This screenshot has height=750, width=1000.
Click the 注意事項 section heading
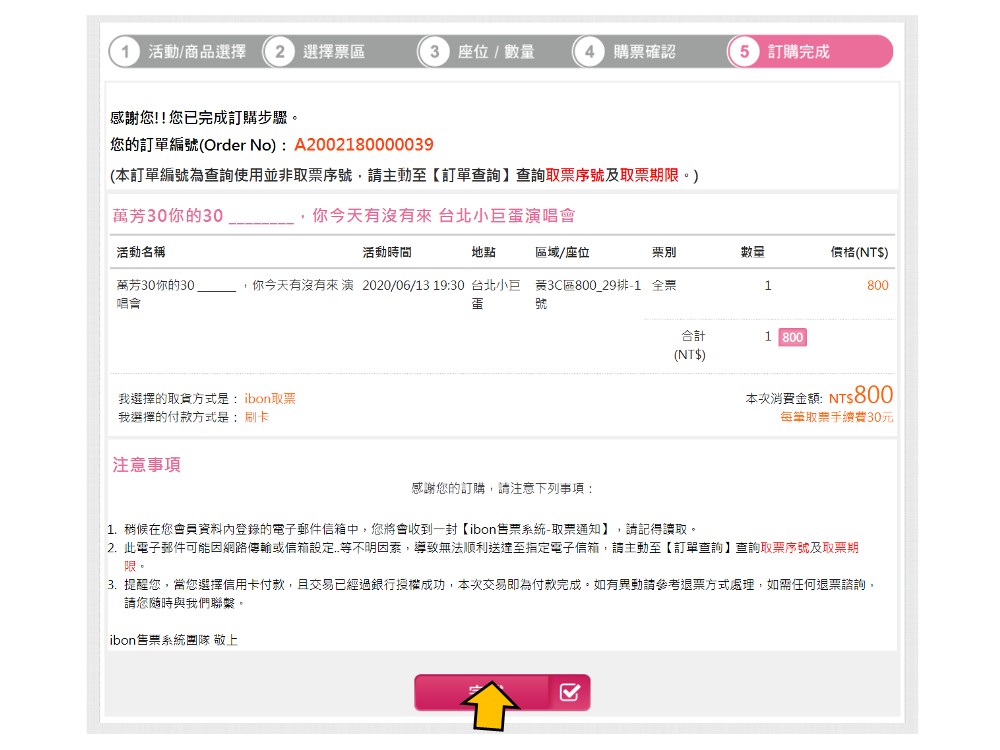[x=146, y=465]
